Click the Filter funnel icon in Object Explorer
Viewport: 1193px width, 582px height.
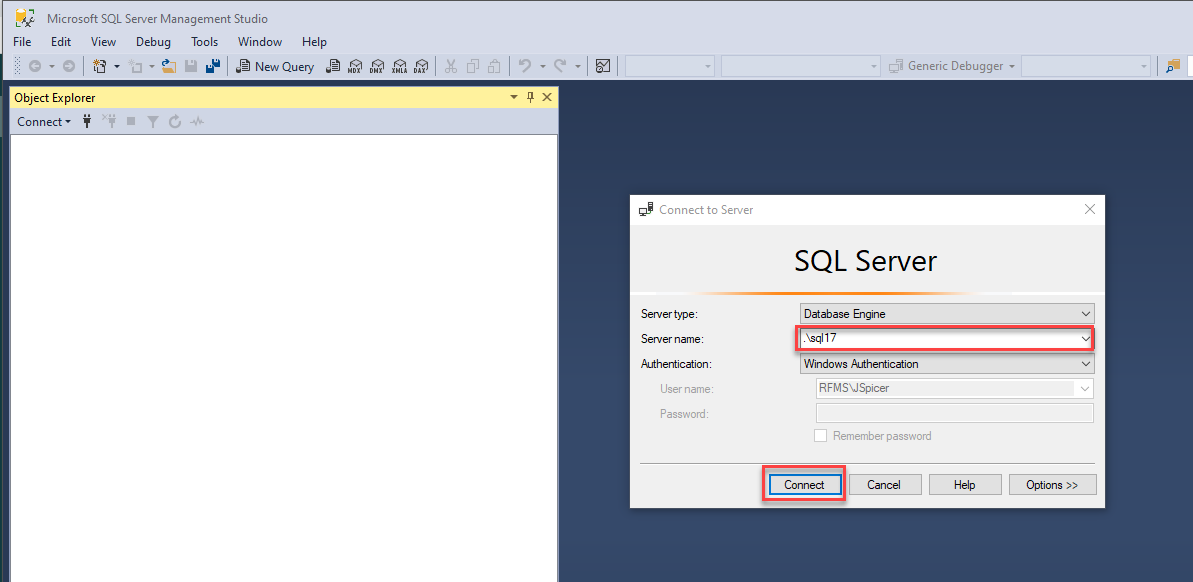click(x=153, y=122)
